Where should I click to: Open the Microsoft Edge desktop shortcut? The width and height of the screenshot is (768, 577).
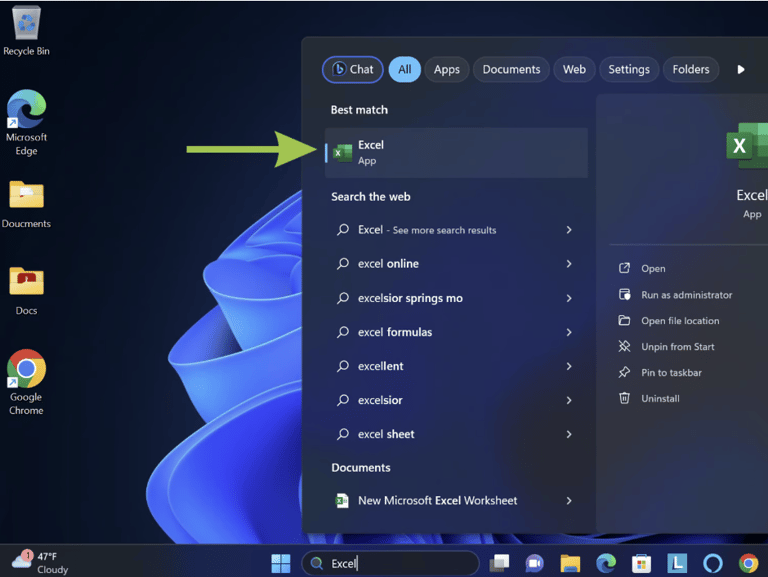pyautogui.click(x=26, y=122)
